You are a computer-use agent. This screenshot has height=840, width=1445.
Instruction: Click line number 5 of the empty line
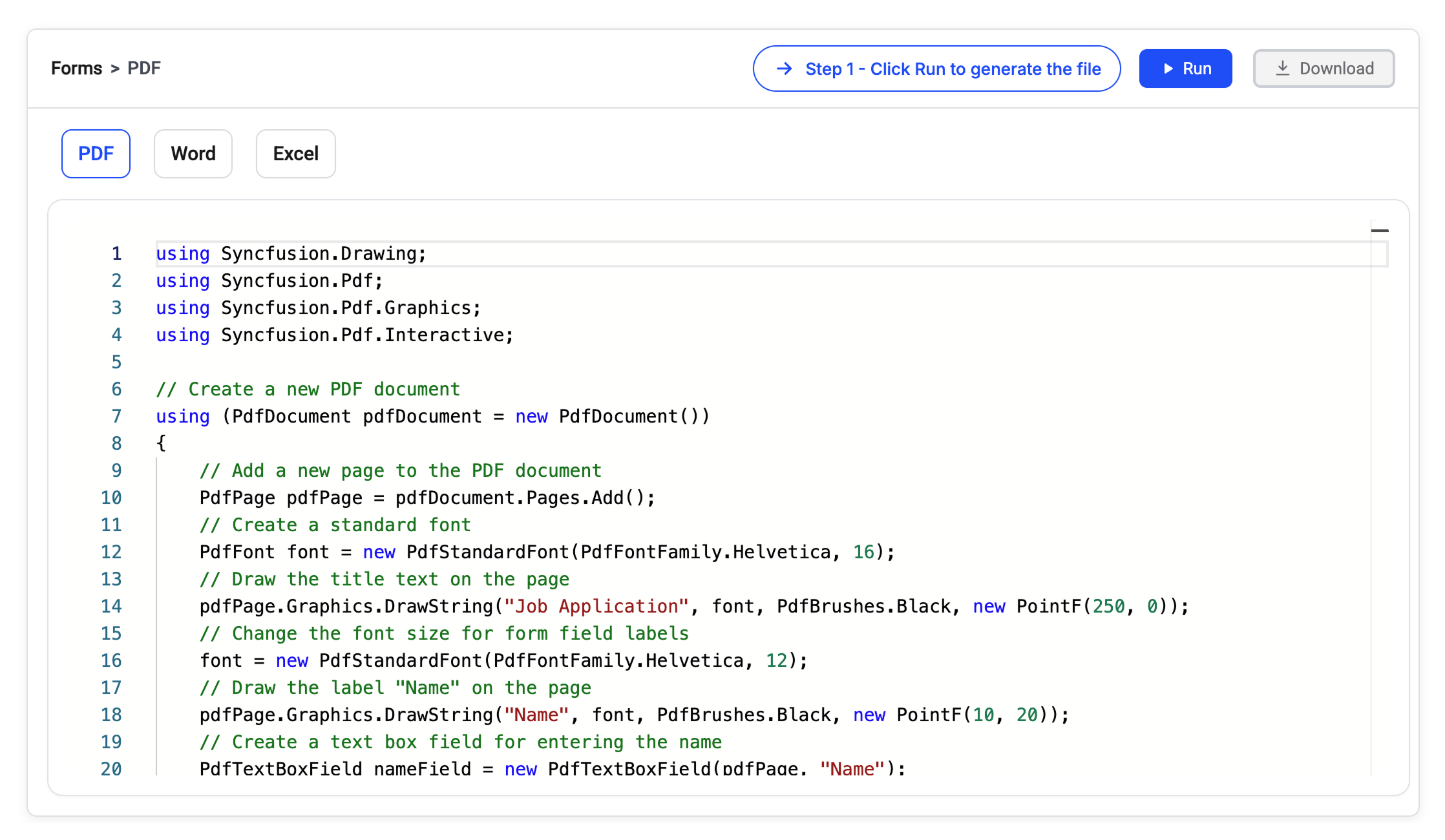pyautogui.click(x=116, y=362)
